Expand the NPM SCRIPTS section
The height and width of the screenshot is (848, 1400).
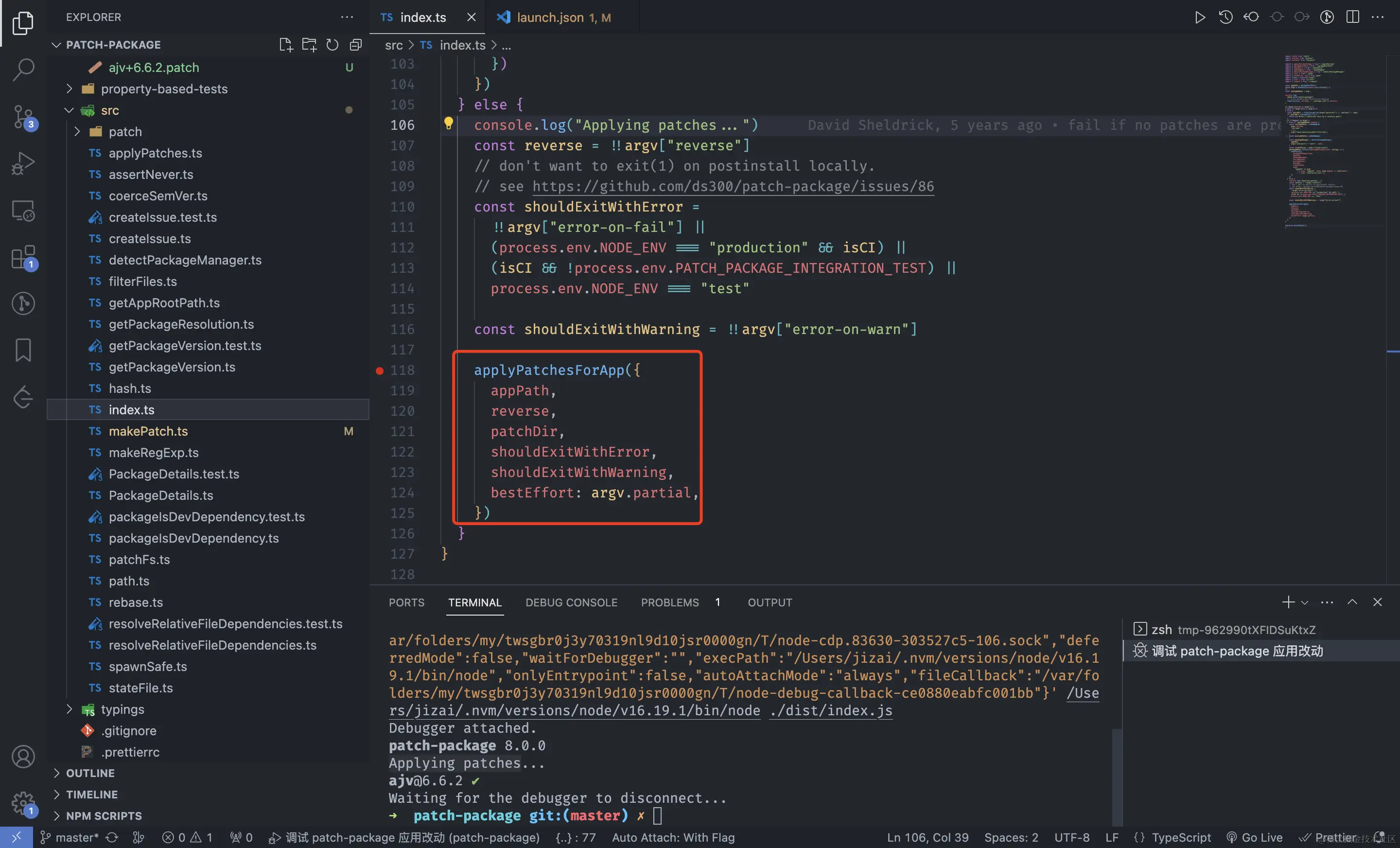[104, 815]
